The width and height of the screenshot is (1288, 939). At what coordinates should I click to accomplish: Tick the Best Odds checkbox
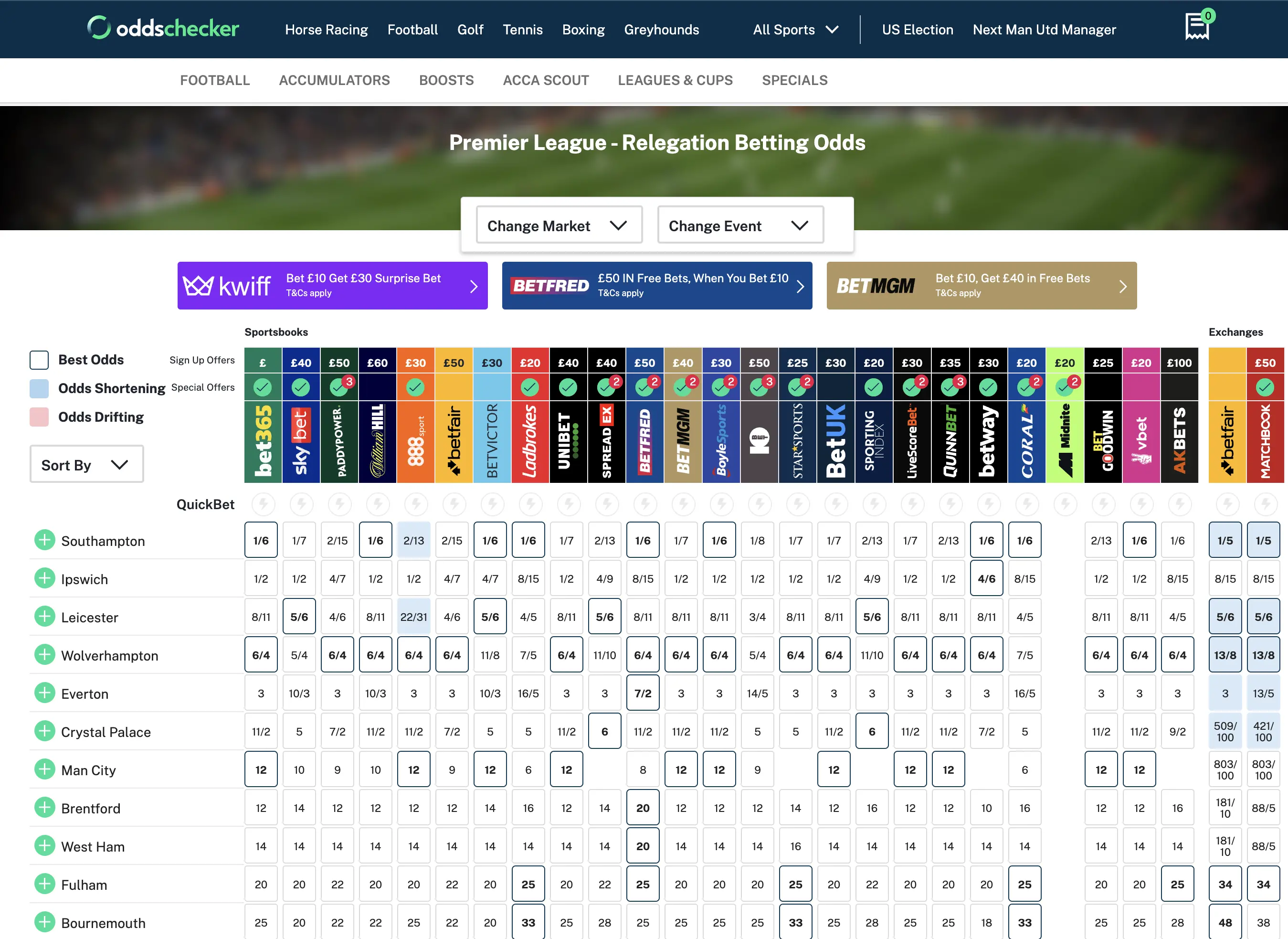pos(39,360)
